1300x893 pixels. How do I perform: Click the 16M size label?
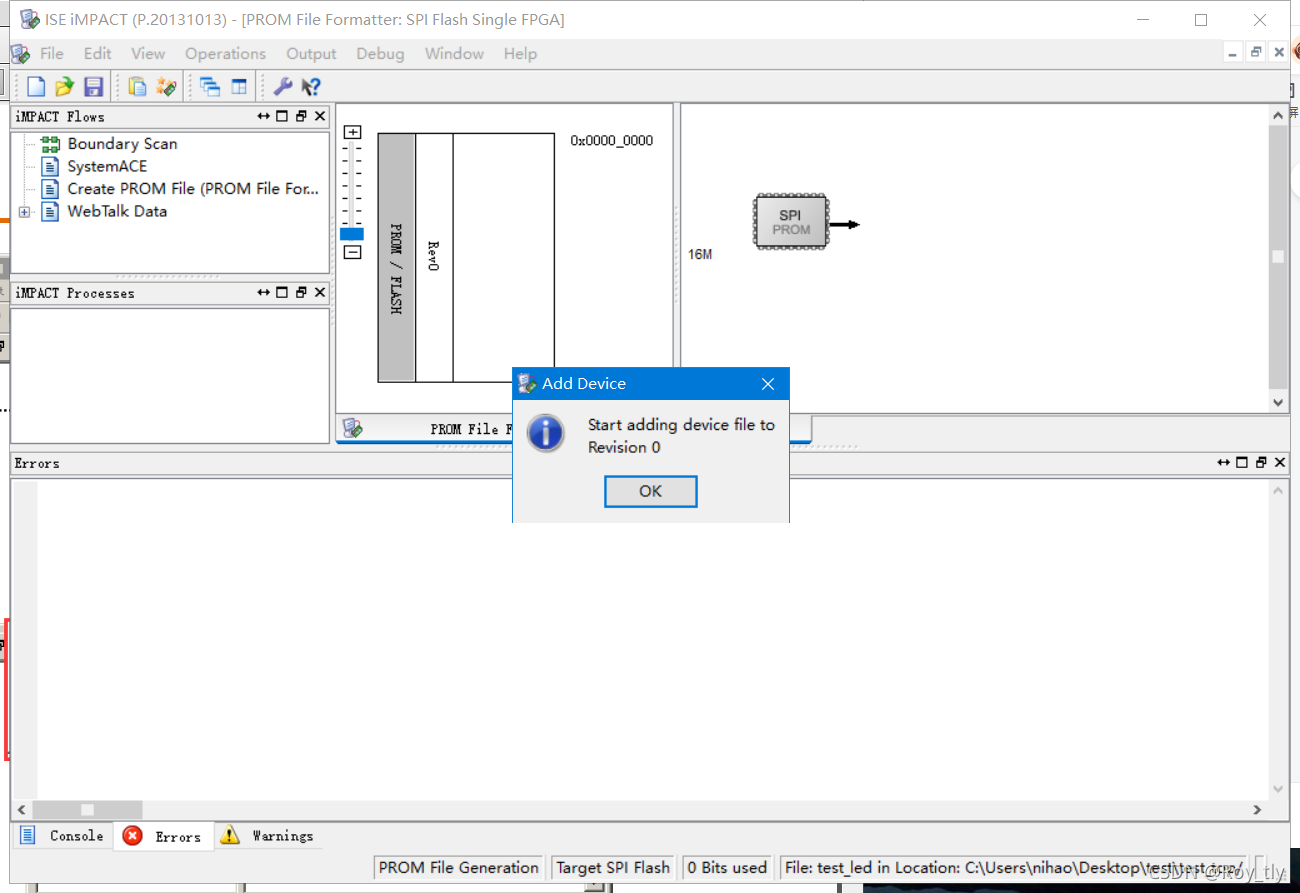click(x=700, y=255)
